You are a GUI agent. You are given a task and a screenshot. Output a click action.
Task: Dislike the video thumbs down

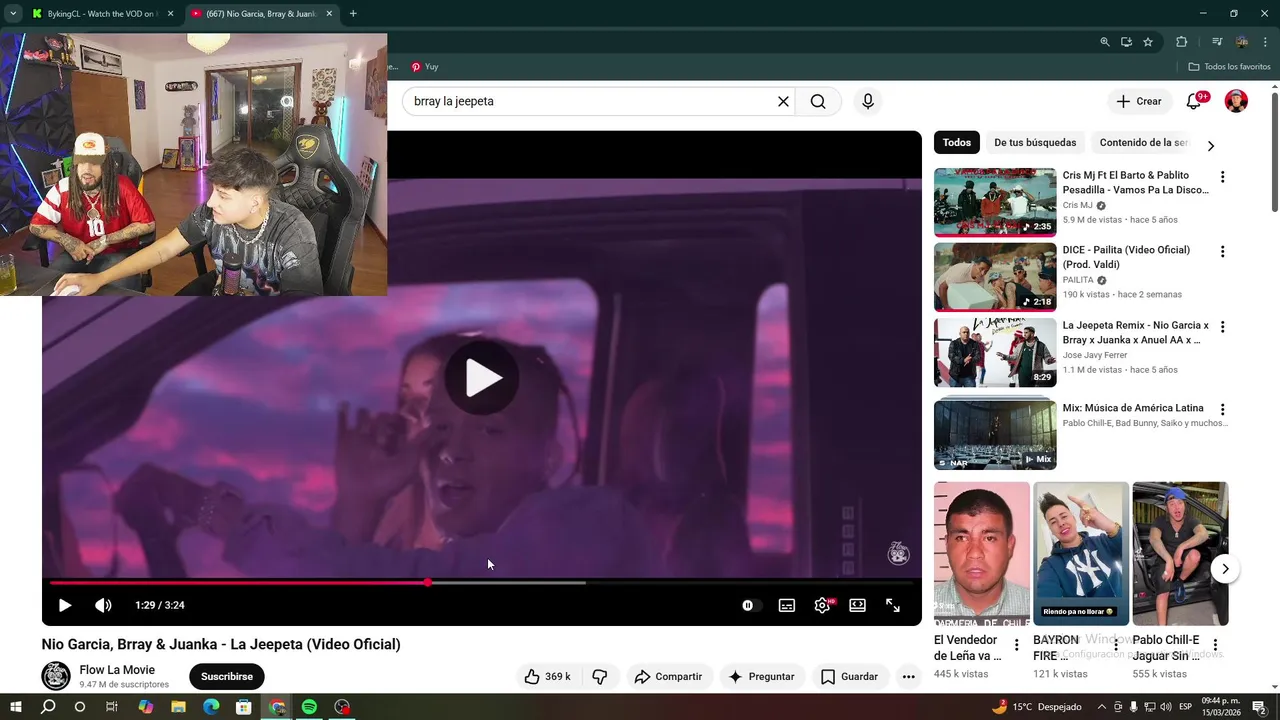600,676
